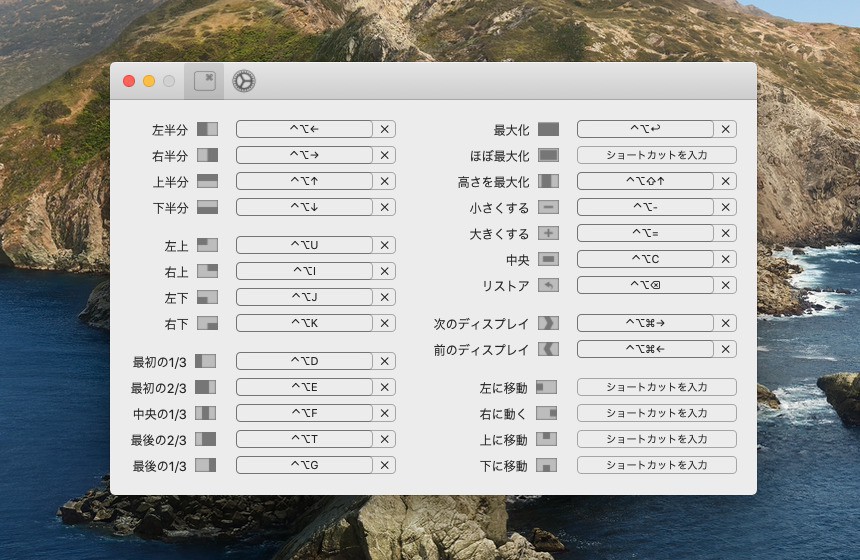Click the 右半分 right half icon

[x=207, y=155]
